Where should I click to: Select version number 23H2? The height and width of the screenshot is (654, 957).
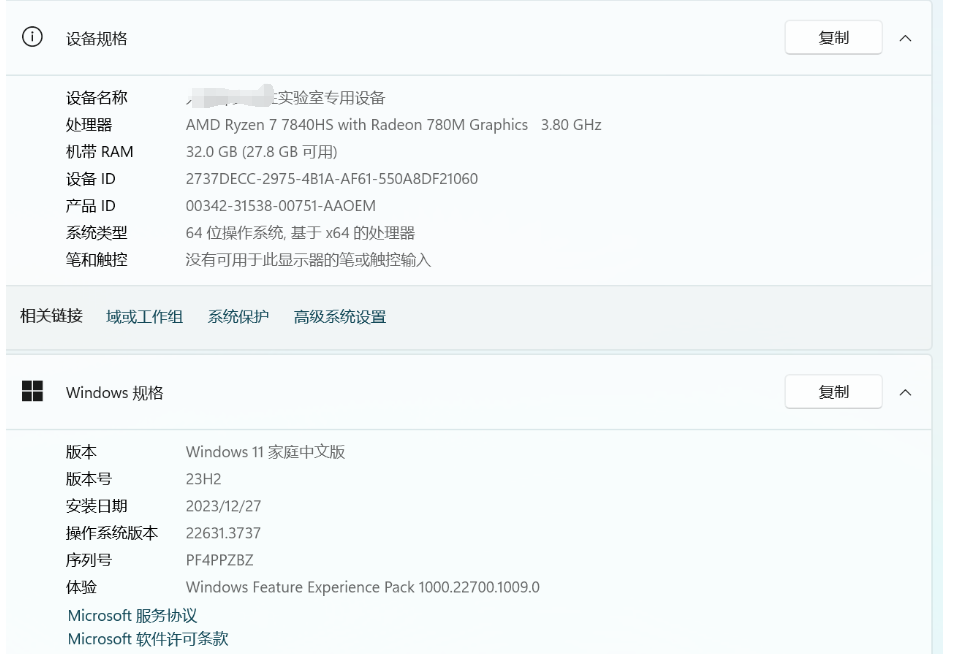pyautogui.click(x=203, y=479)
